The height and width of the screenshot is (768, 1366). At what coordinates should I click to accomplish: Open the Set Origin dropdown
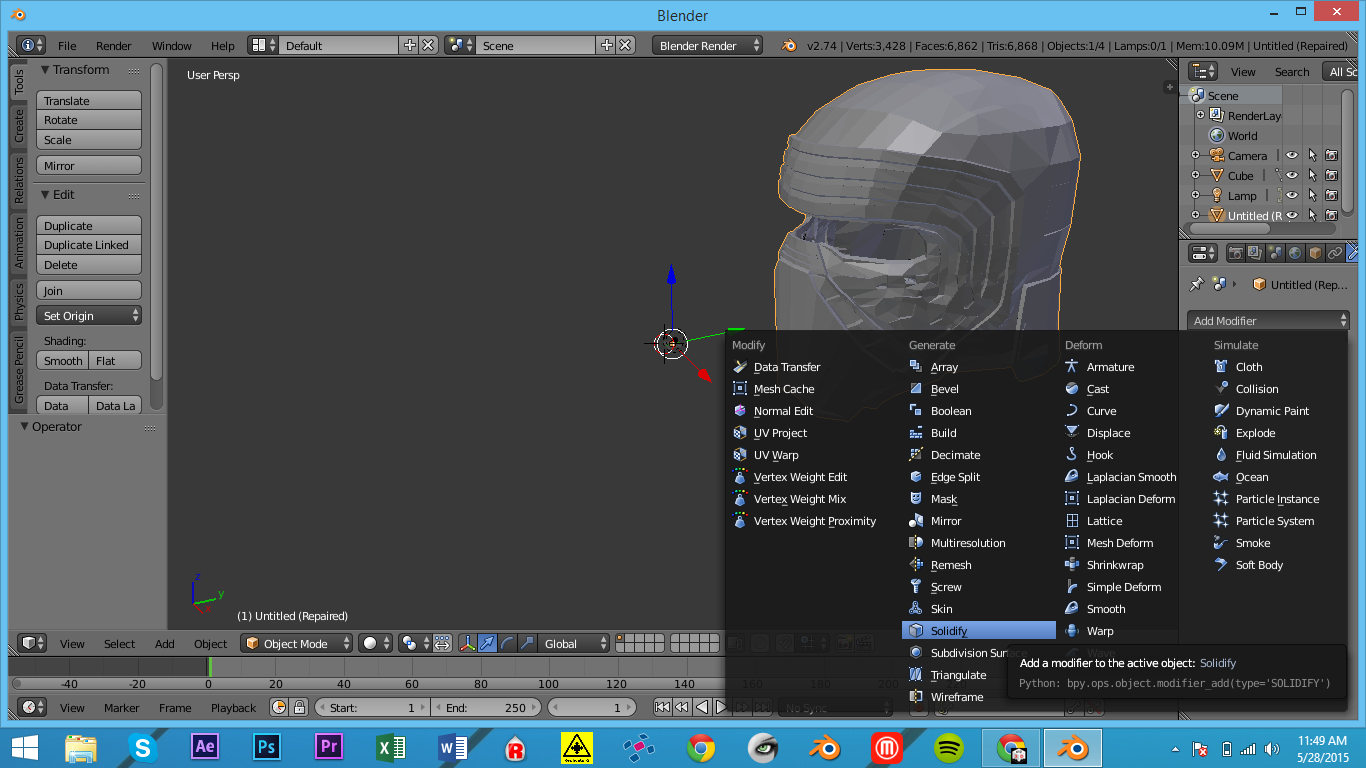tap(89, 316)
